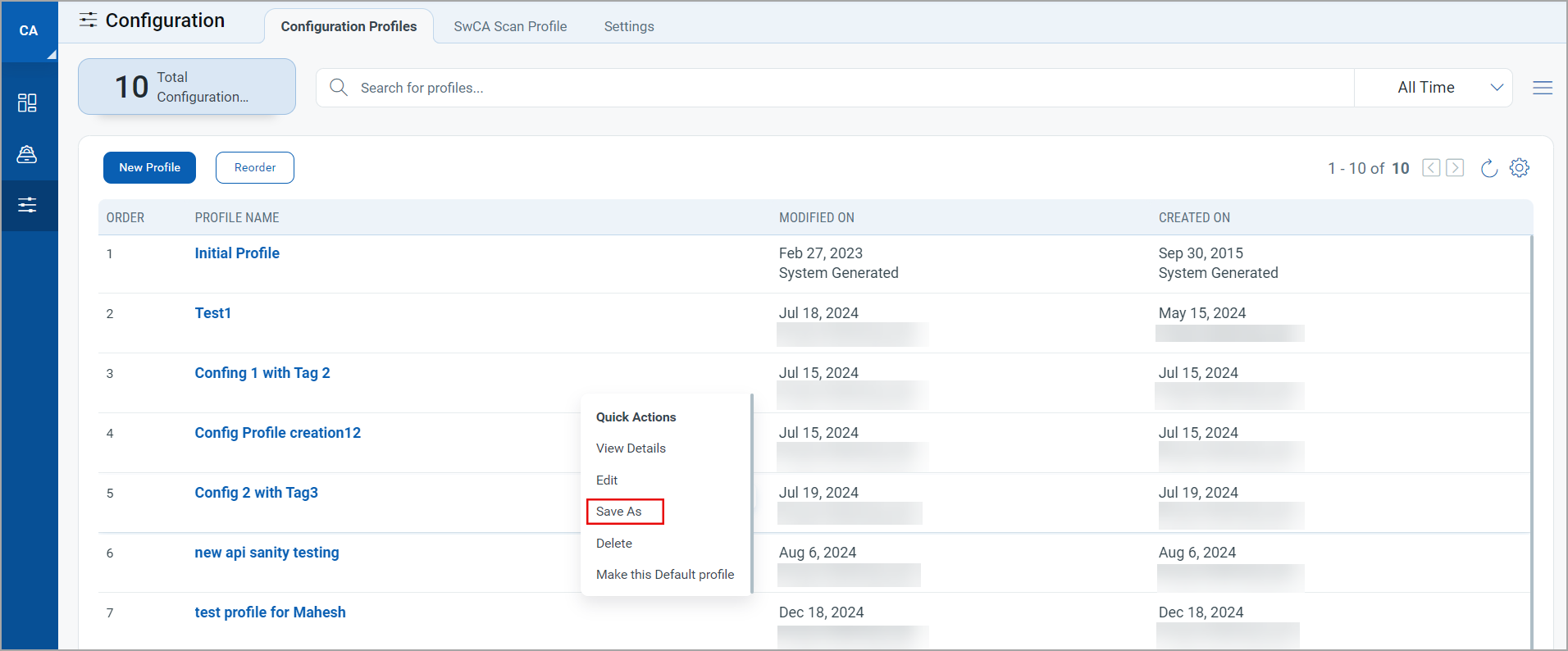Open the Initial Profile link
The height and width of the screenshot is (651, 1568).
[237, 253]
